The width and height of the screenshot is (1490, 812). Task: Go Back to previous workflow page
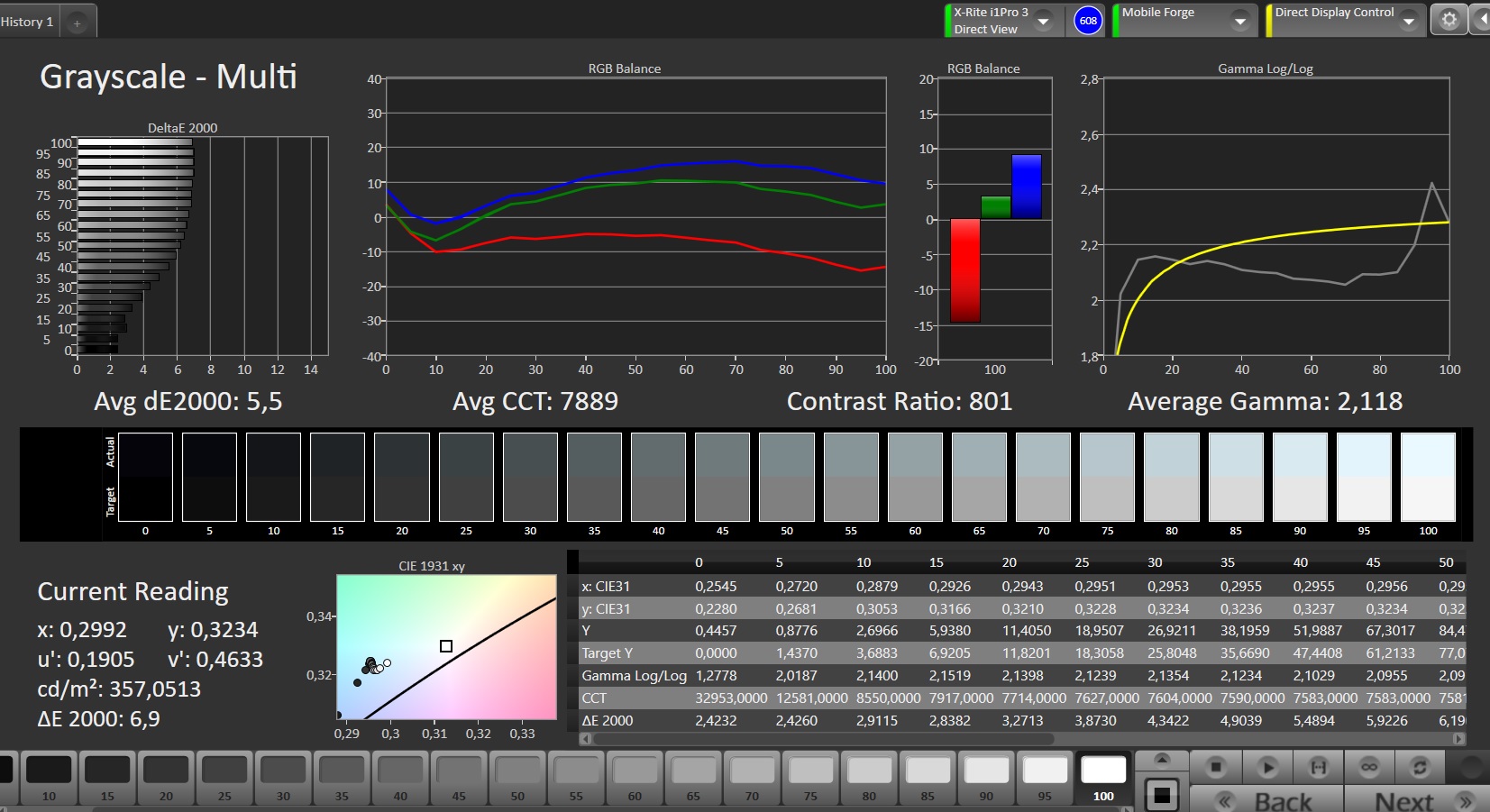coord(1266,800)
